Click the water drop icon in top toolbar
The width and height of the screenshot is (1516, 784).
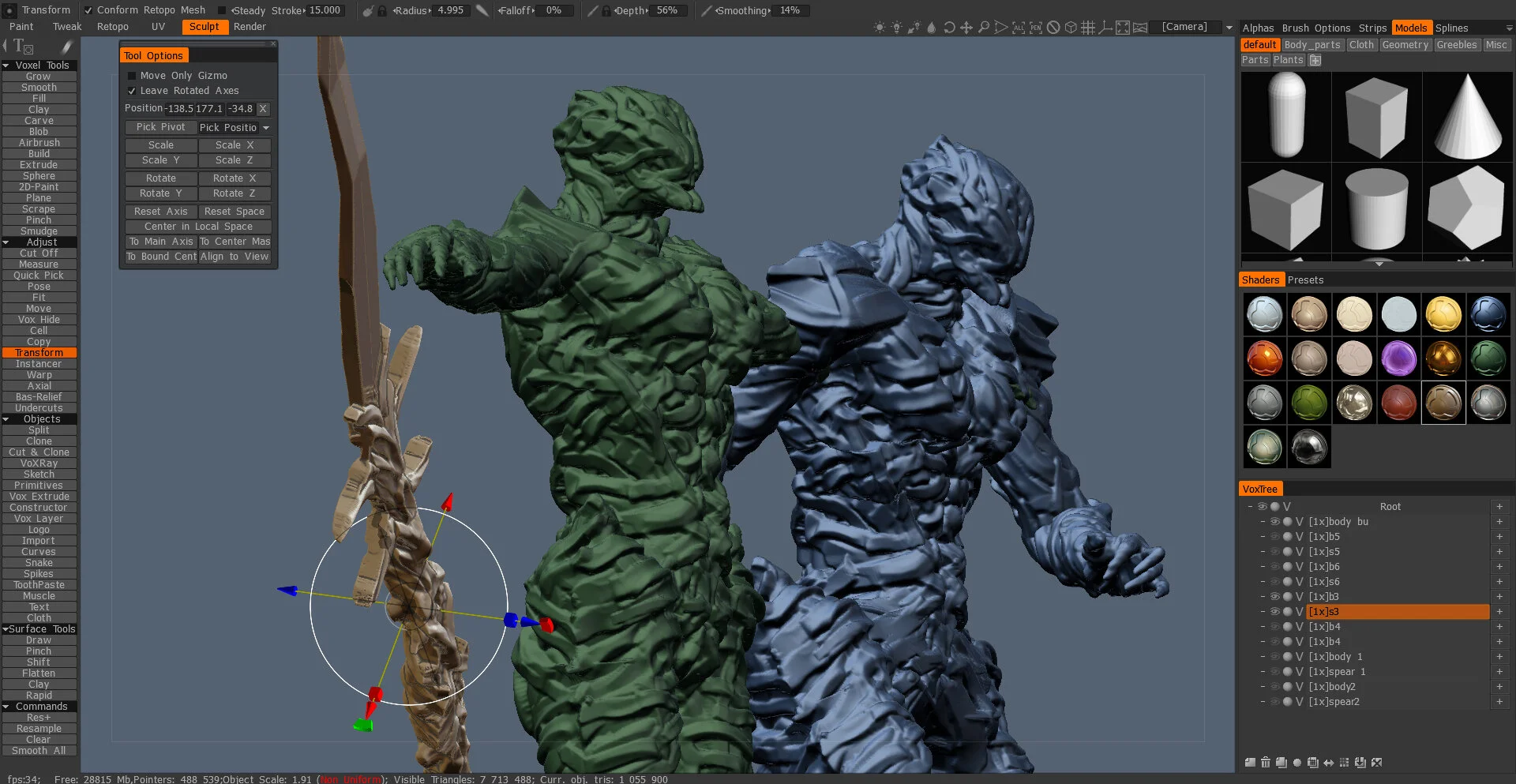click(932, 28)
